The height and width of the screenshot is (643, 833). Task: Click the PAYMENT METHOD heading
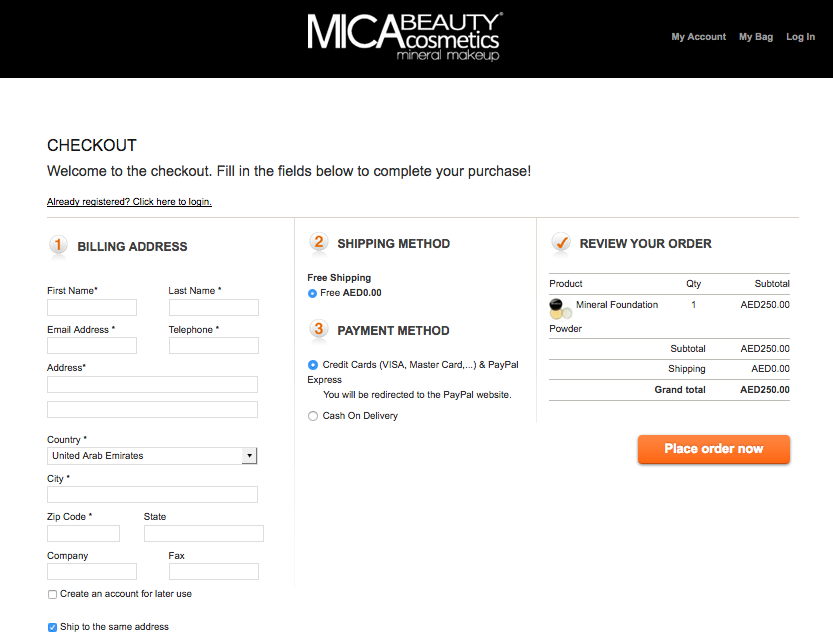tap(393, 331)
